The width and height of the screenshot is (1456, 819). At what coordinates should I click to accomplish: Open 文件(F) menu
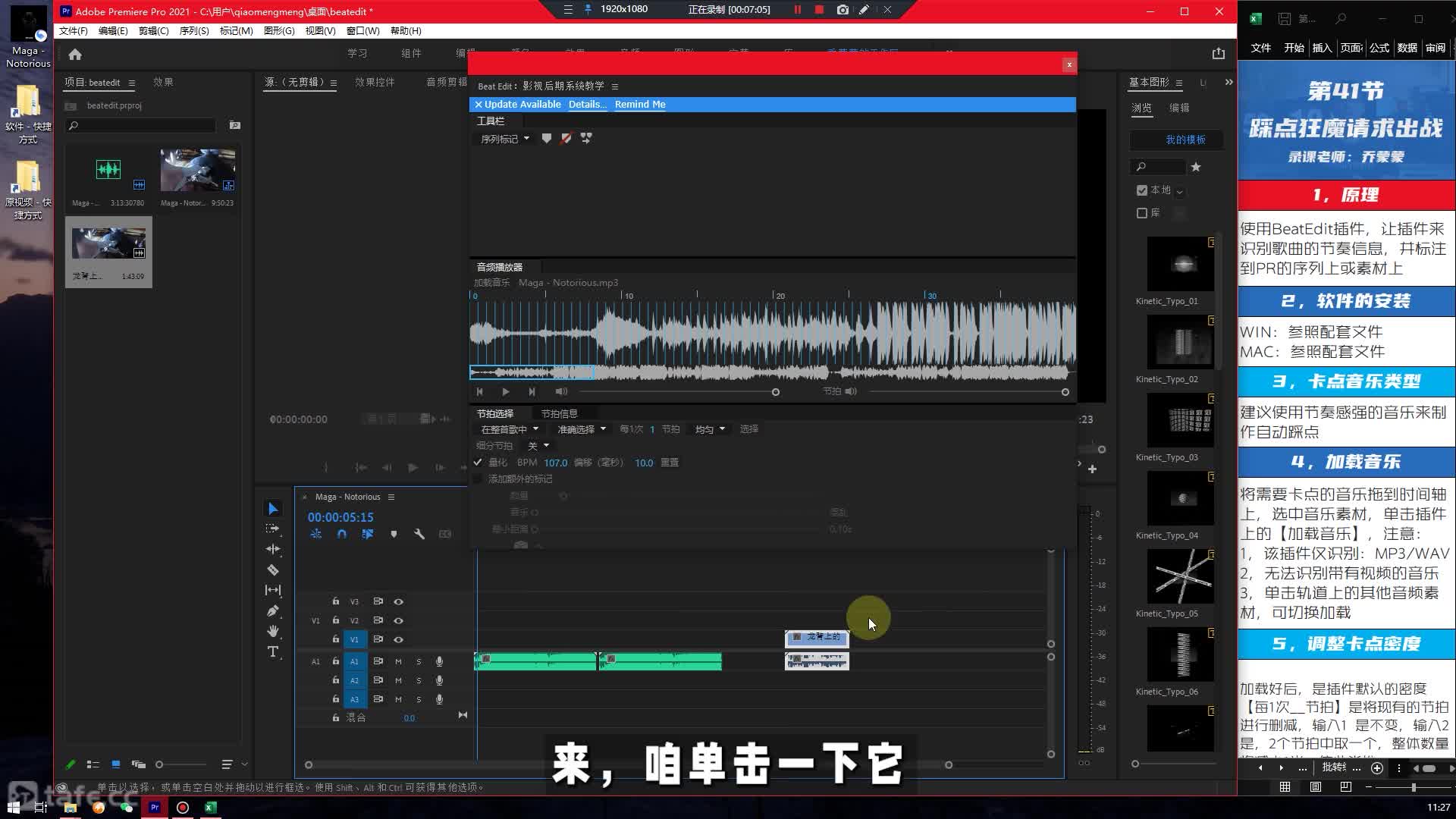pos(74,31)
